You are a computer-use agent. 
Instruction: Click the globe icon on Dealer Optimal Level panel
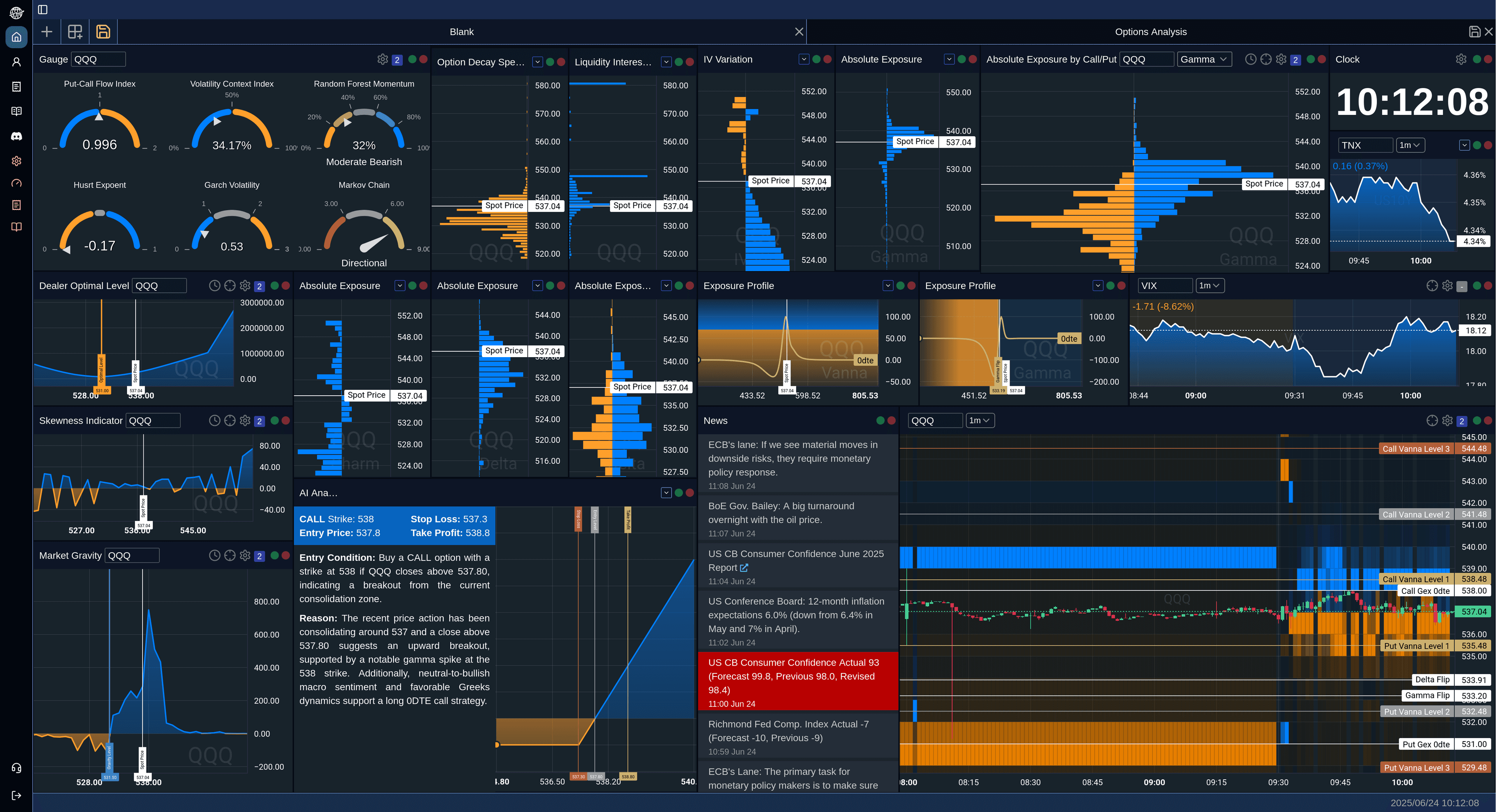(x=230, y=285)
